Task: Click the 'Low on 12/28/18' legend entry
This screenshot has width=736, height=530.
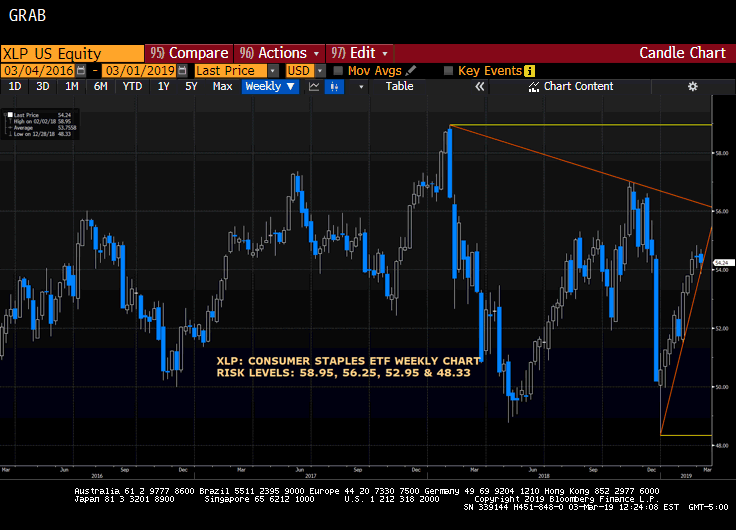Action: pyautogui.click(x=42, y=134)
